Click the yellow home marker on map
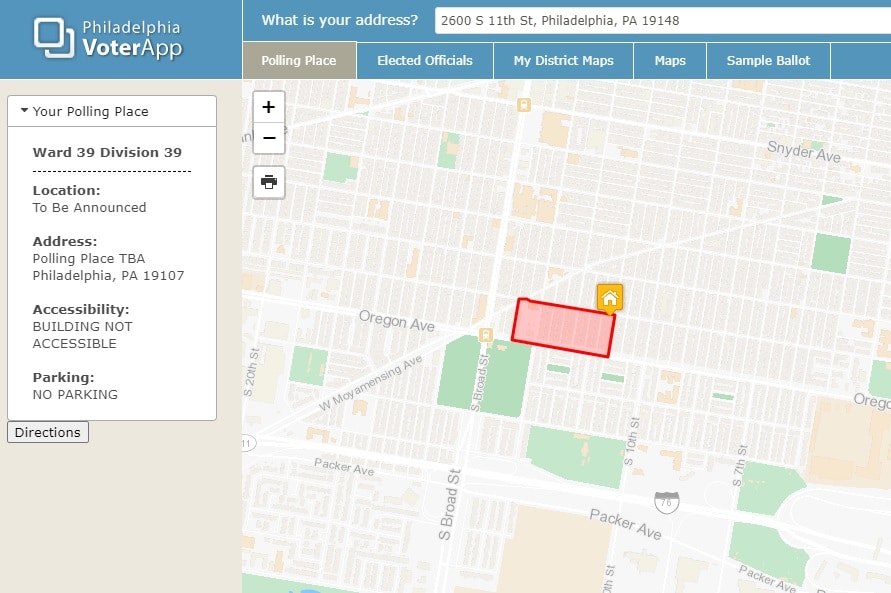 coord(610,298)
